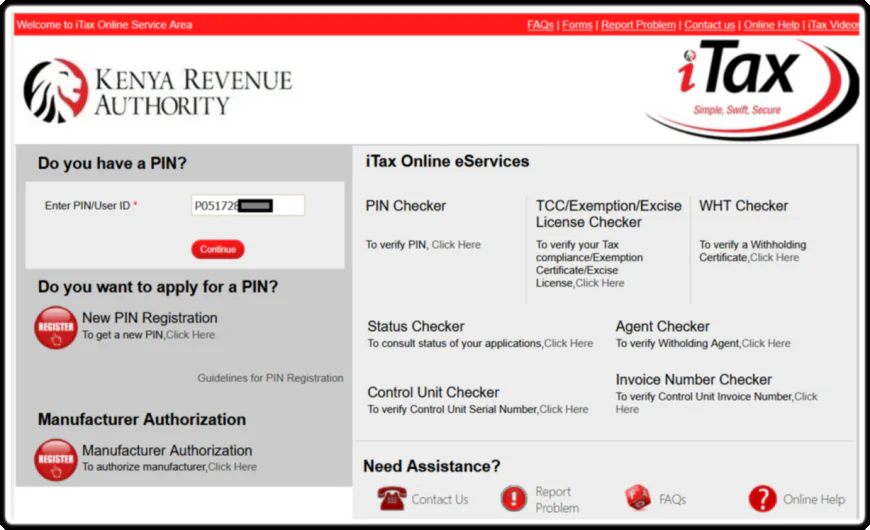Open Contact us link in top bar
This screenshot has width=870, height=530.
coord(709,25)
